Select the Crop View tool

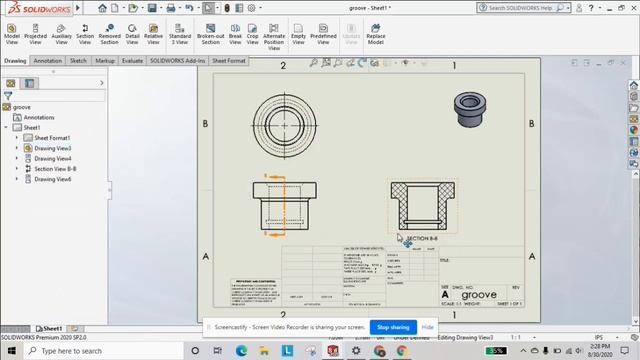click(x=252, y=33)
